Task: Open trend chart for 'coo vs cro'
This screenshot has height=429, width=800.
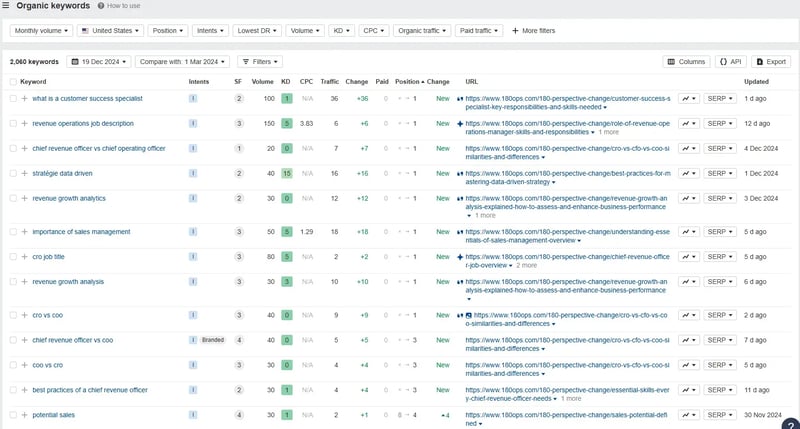Action: 689,365
